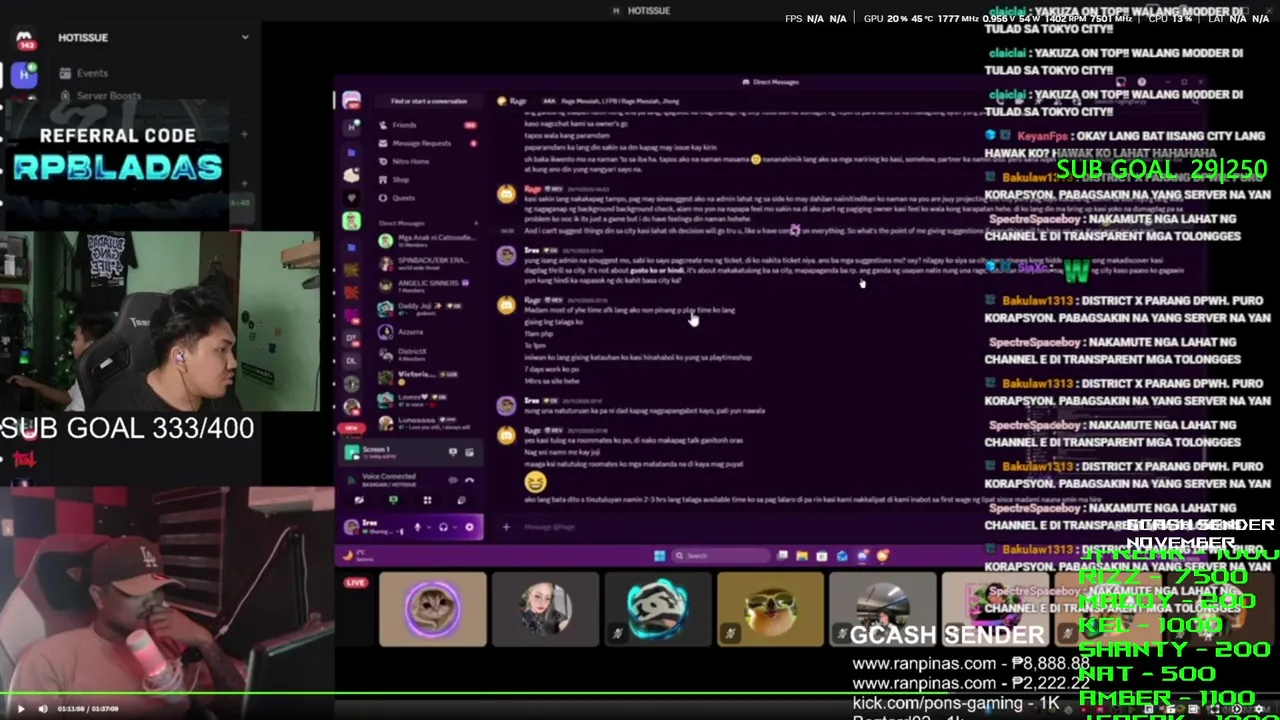Viewport: 1280px width, 720px height.
Task: Open voice activities grid icon
Action: coord(427,500)
